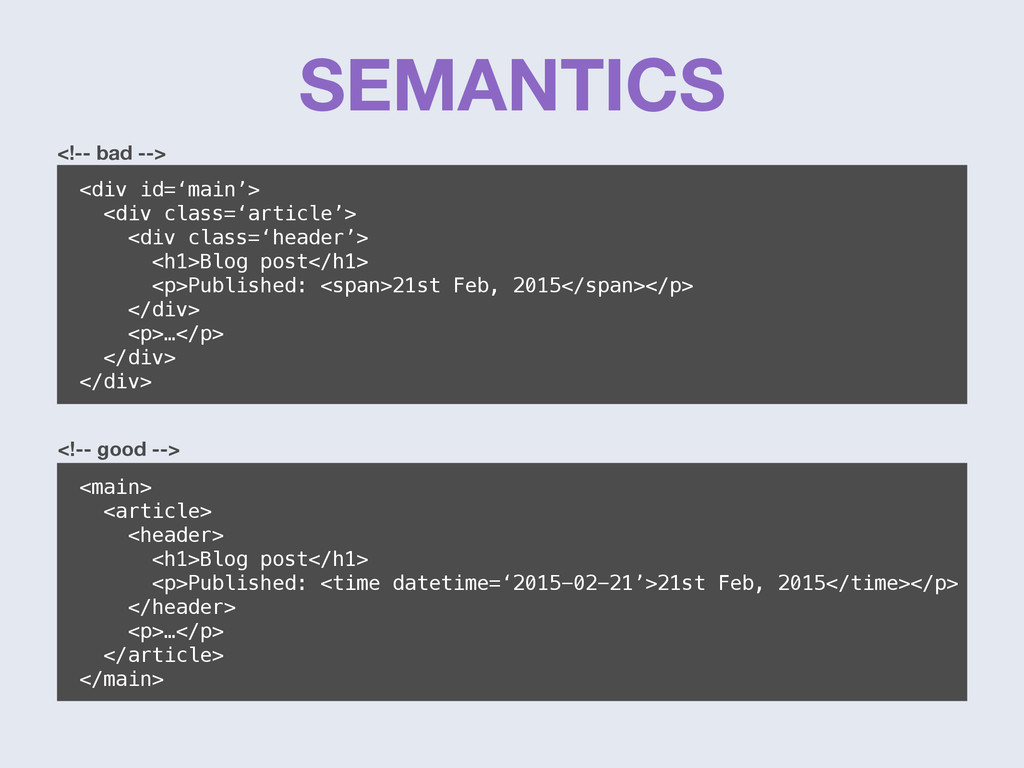Click the div class='article' line

[230, 214]
